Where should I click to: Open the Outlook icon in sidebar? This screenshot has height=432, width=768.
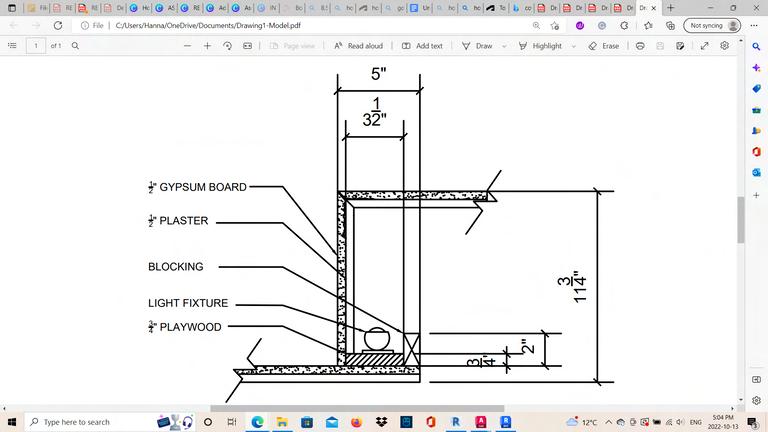[x=756, y=172]
